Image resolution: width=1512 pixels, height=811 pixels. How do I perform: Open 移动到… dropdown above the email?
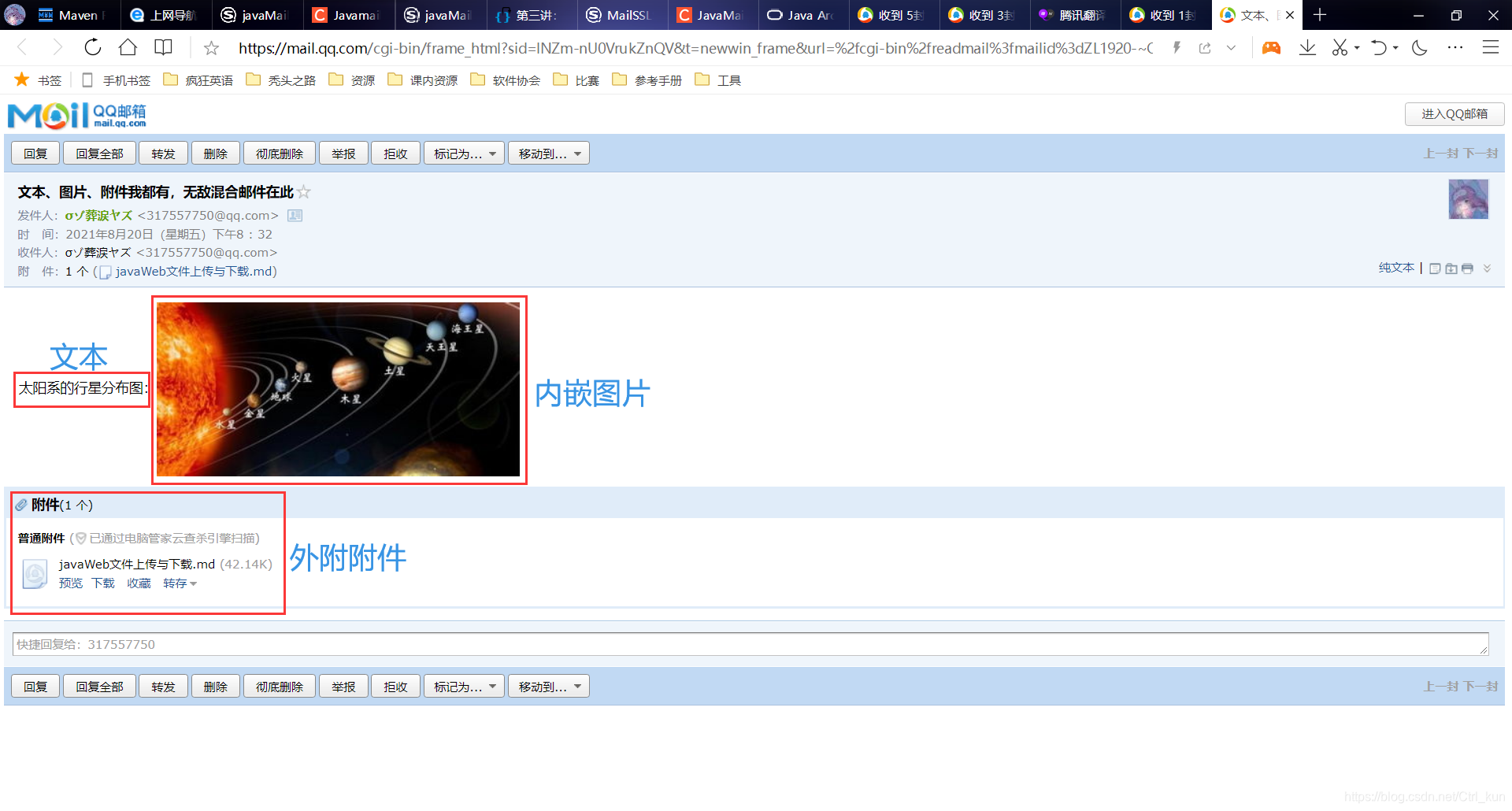(x=549, y=154)
